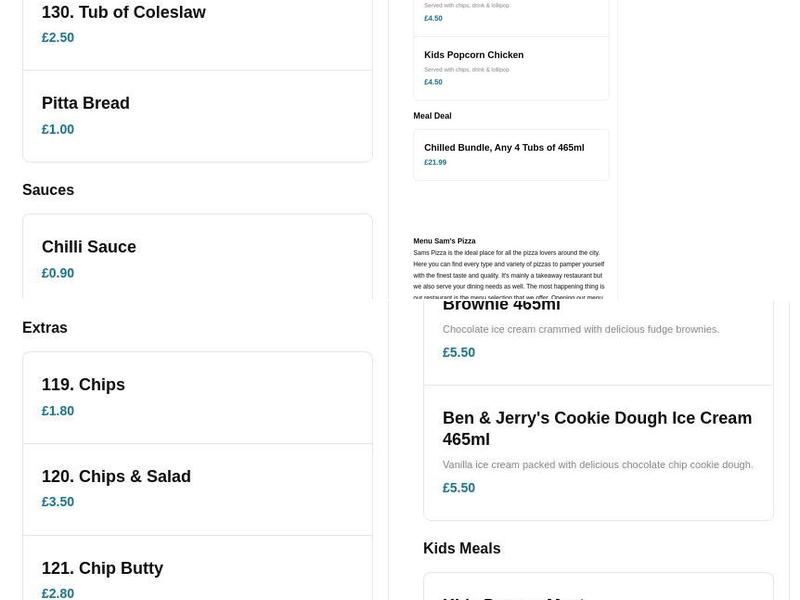Click the £0.90 Chilli Sauce price

pos(58,274)
